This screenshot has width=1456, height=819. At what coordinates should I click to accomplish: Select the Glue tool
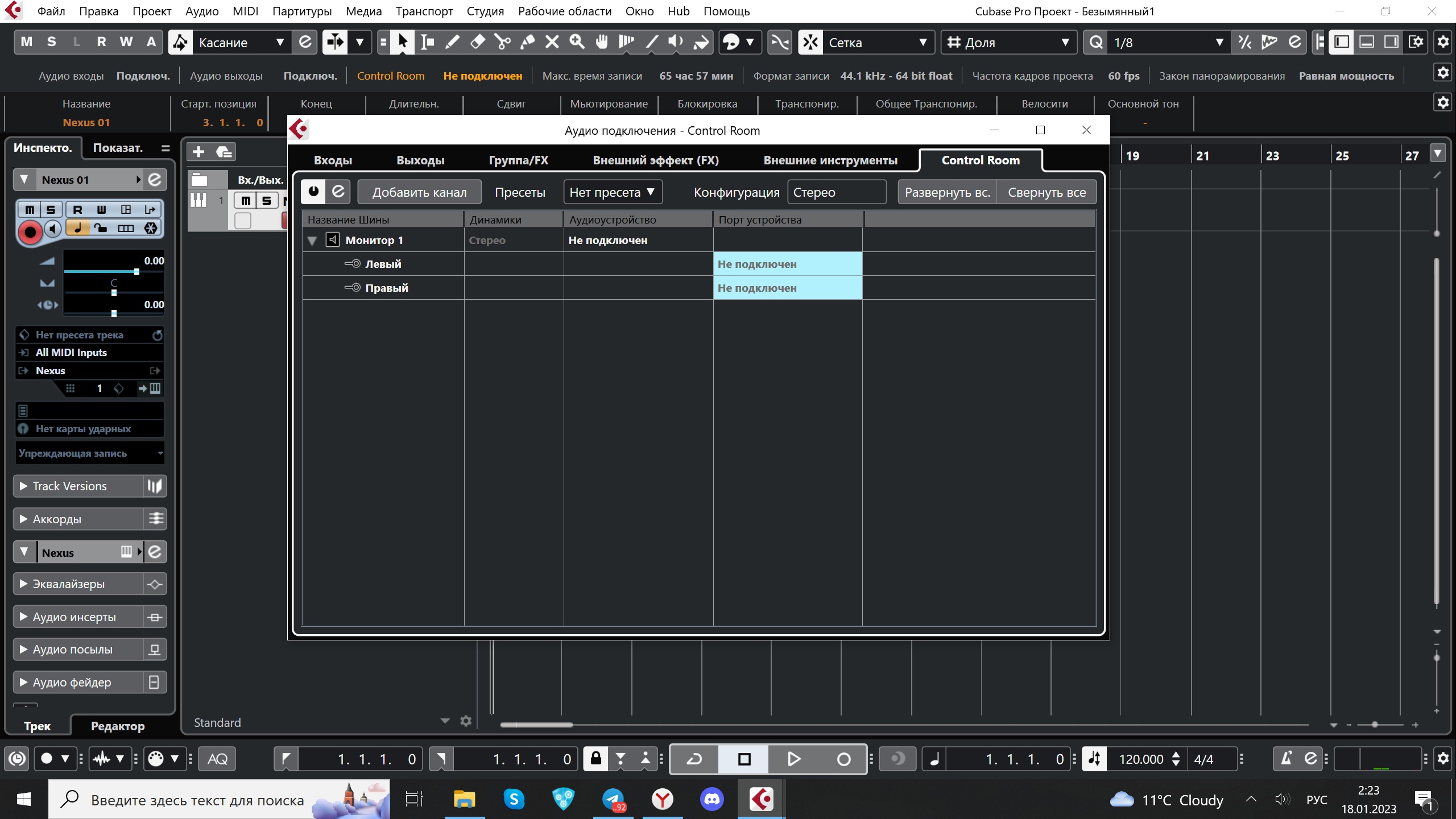(x=527, y=42)
